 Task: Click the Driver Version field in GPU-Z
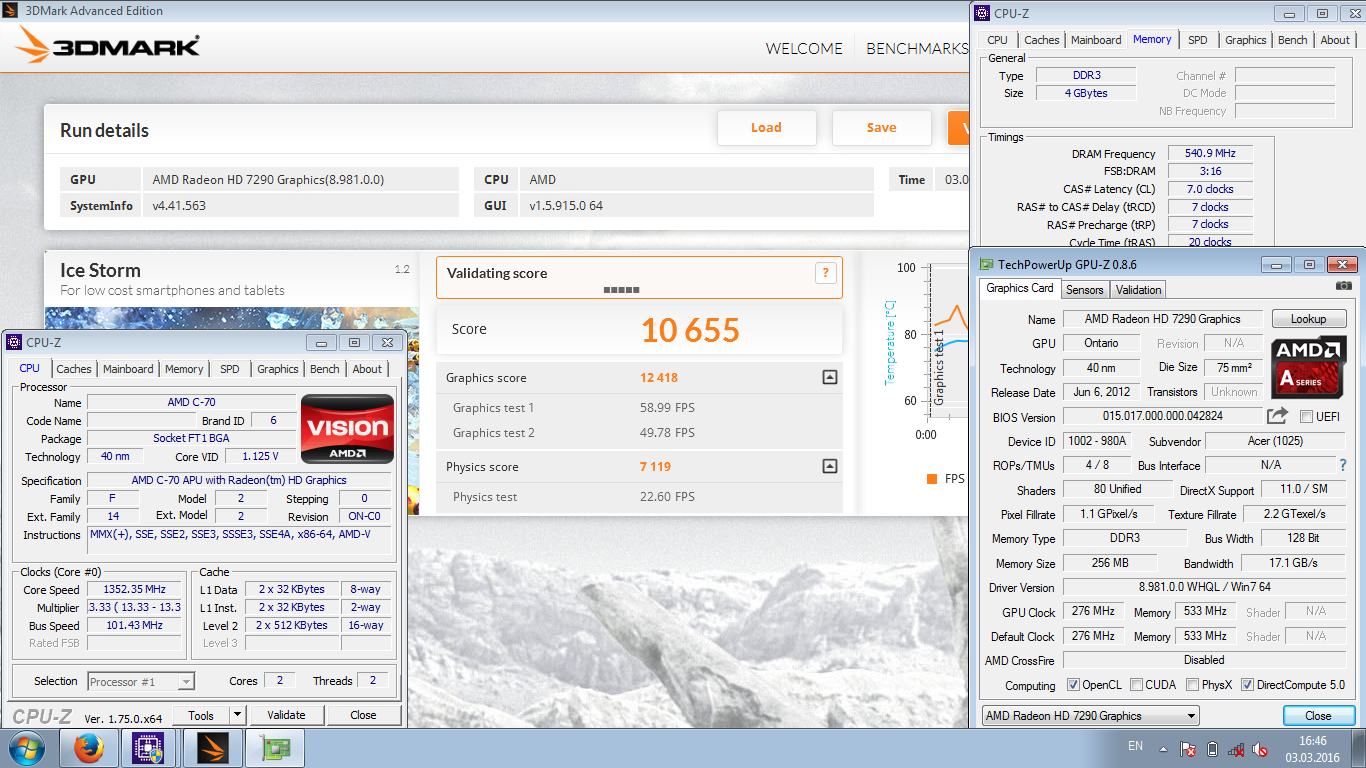tap(1204, 587)
